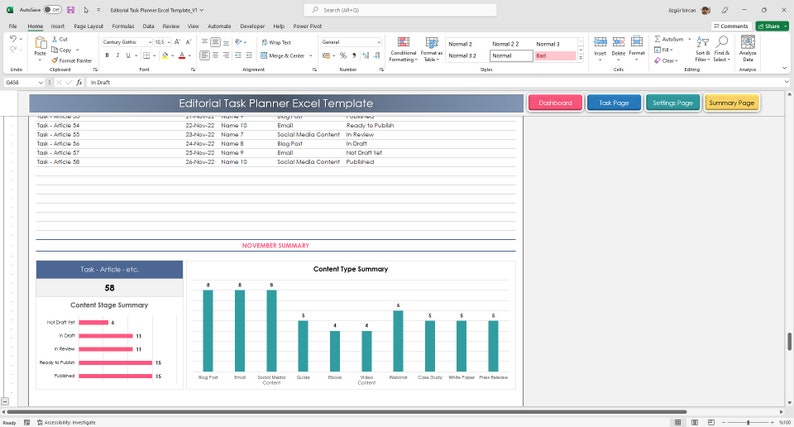Open the Clear dropdown
Screen dimensions: 794x427
[666, 60]
